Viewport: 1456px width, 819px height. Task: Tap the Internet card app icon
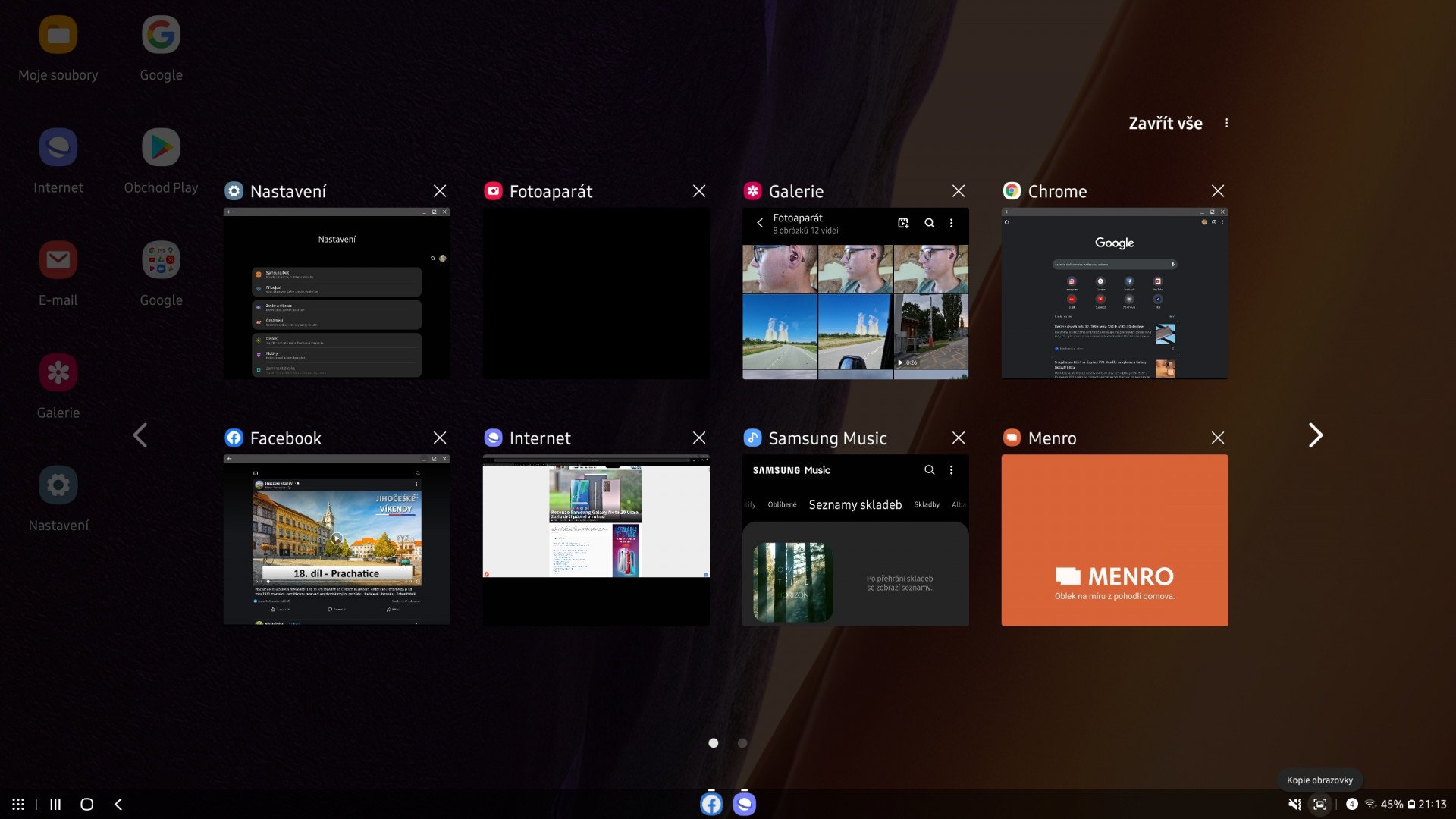click(494, 438)
